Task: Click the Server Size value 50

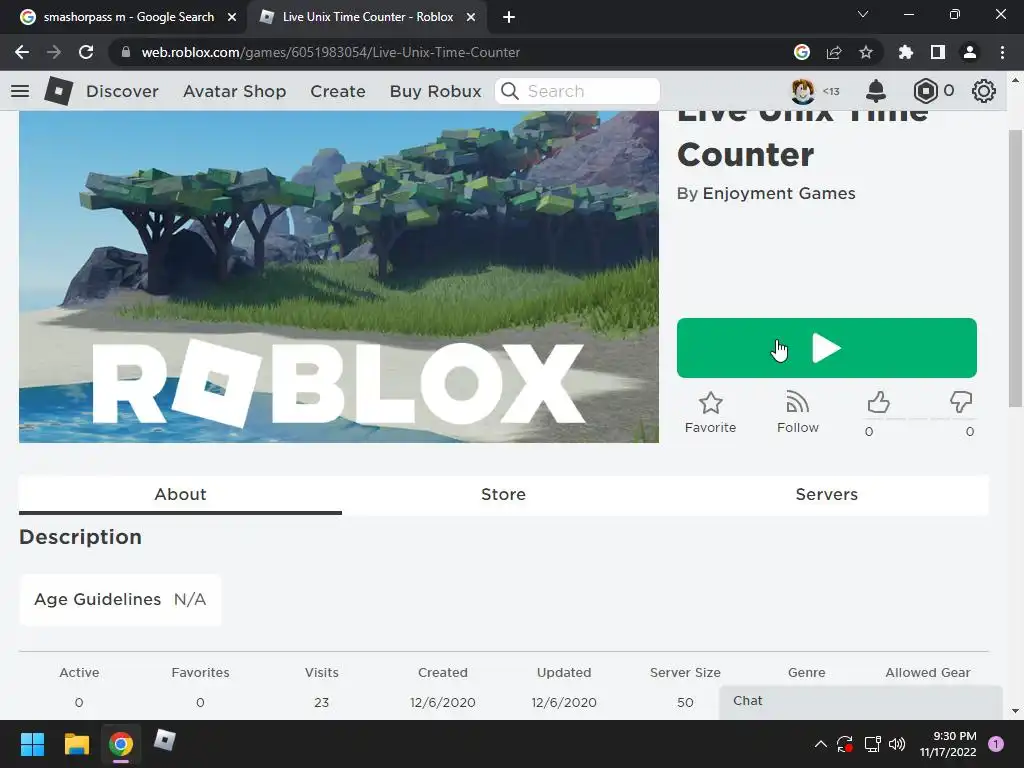Action: [x=685, y=703]
